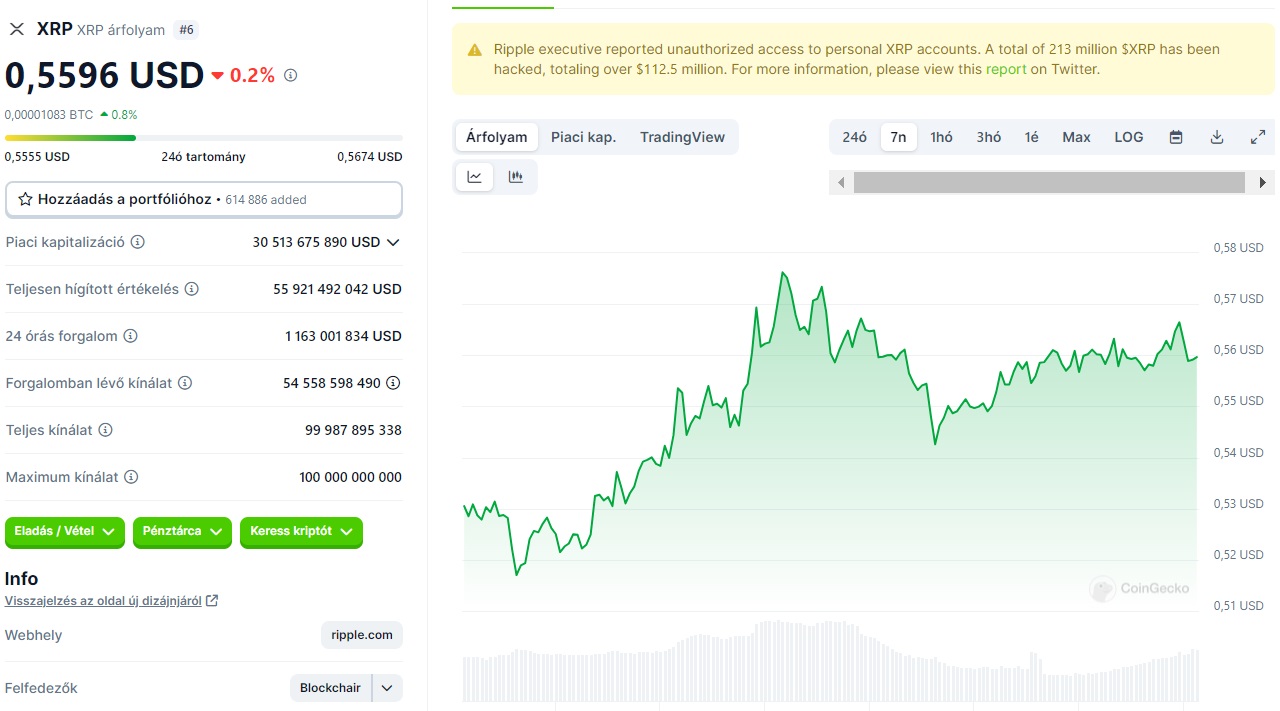The width and height of the screenshot is (1280, 711).
Task: Click the XRP logo icon
Action: coord(16,29)
